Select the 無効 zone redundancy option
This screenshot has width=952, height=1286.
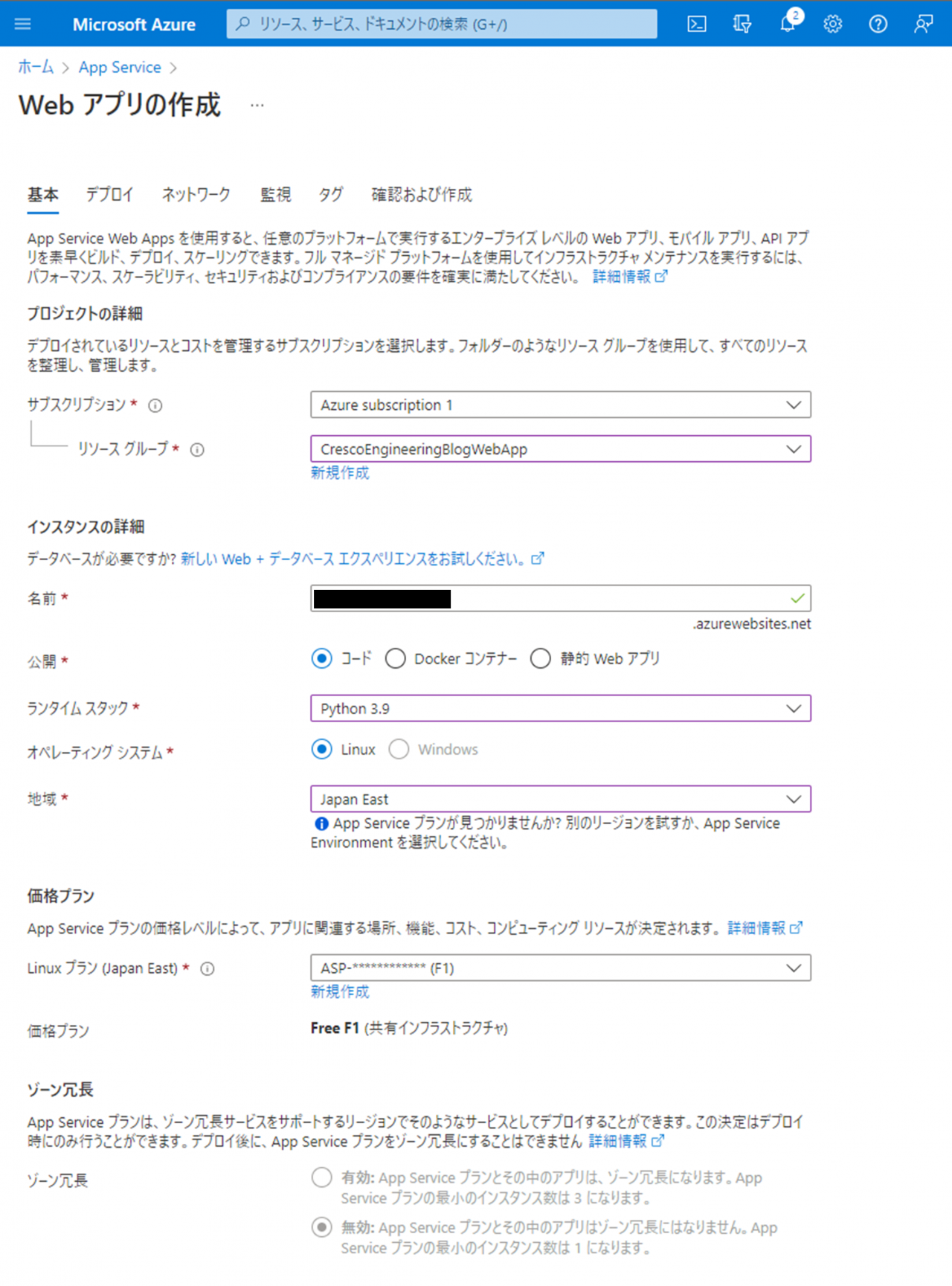321,1227
